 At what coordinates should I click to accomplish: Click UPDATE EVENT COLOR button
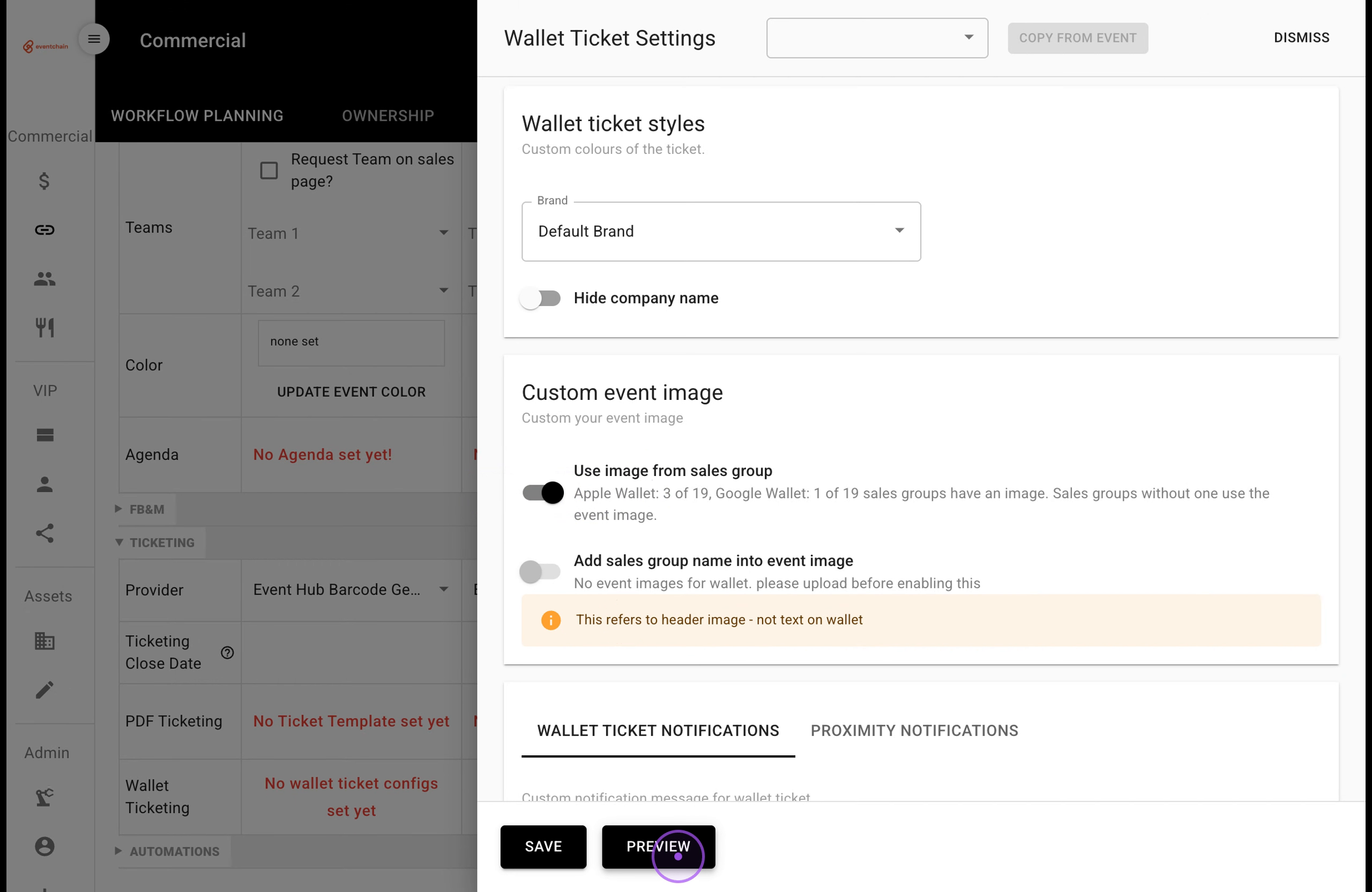coord(351,392)
